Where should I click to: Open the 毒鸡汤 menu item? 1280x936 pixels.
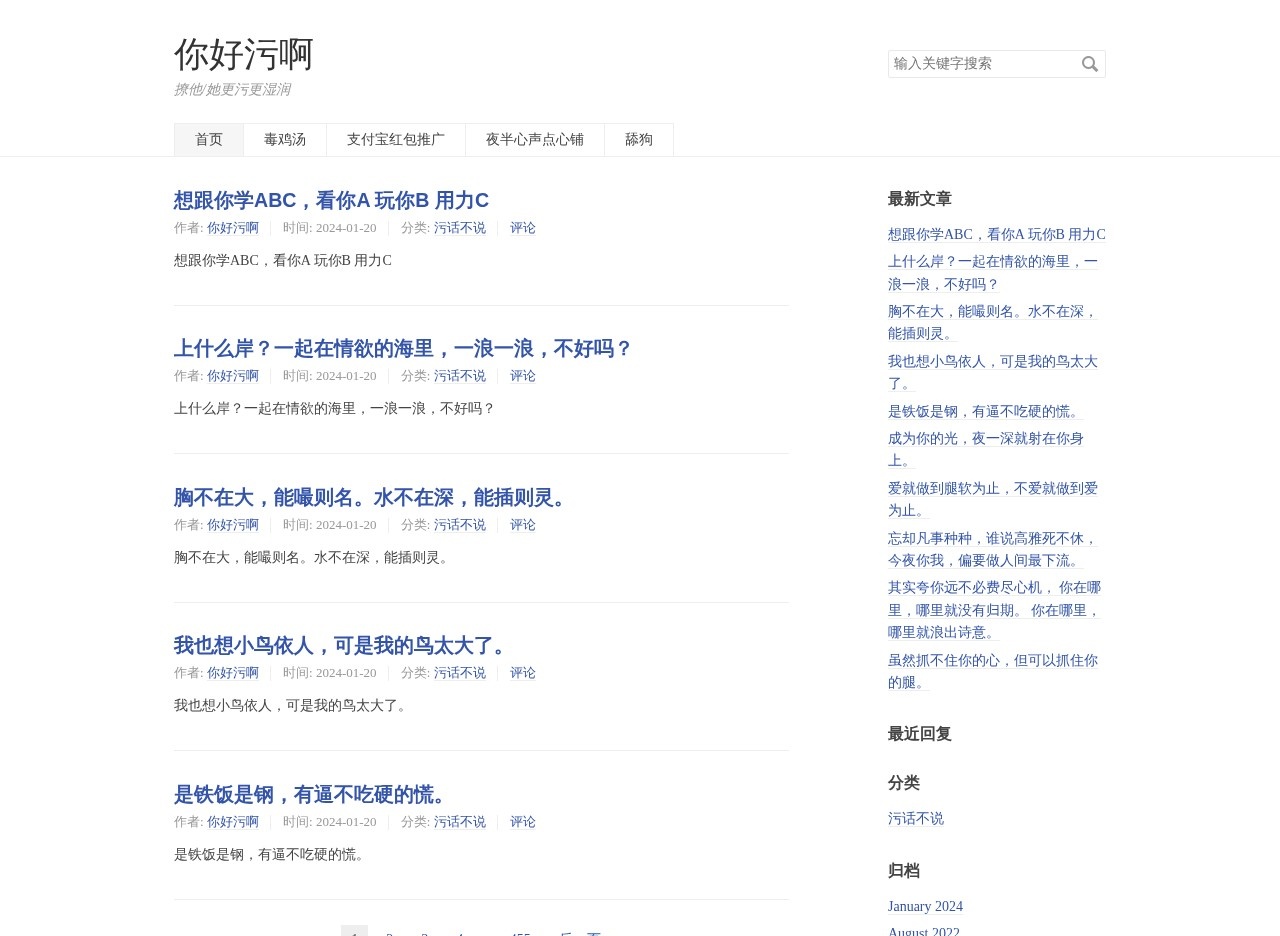(285, 140)
